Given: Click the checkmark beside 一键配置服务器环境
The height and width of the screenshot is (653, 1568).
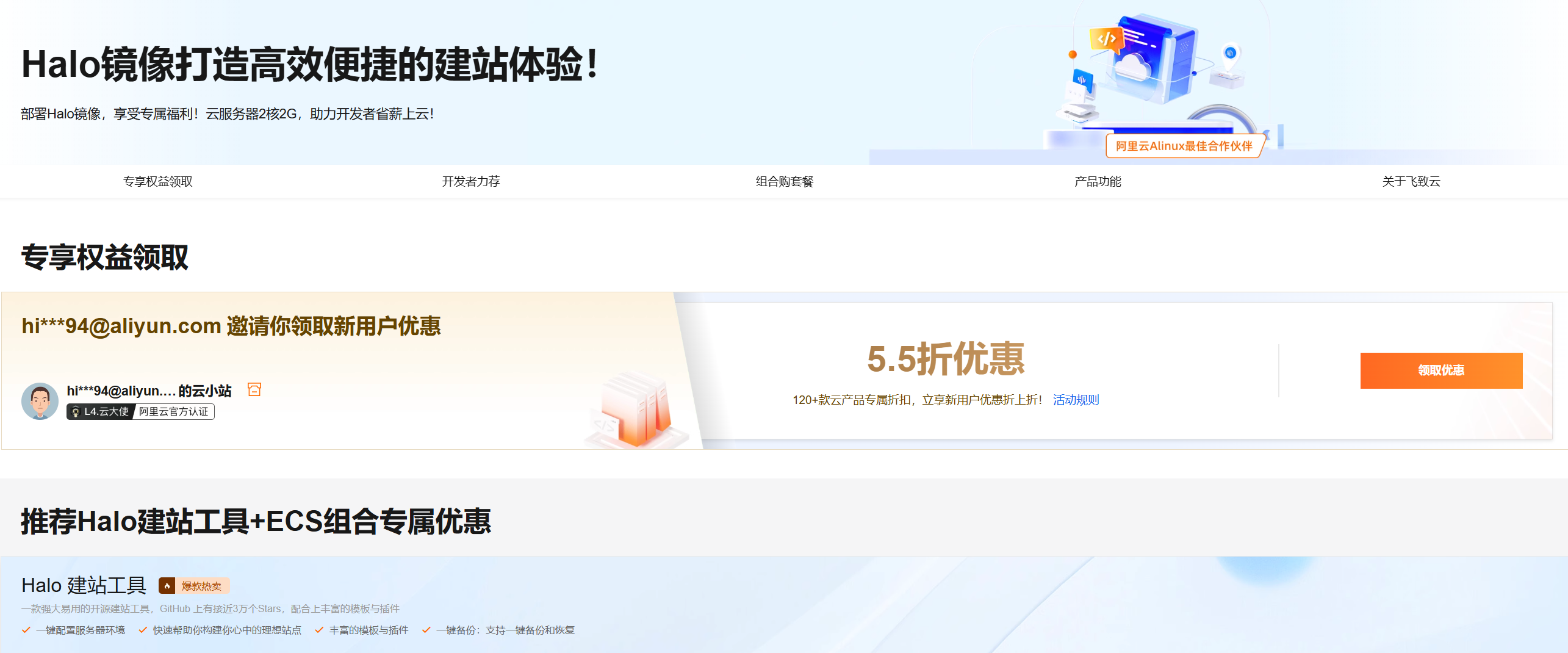Looking at the screenshot, I should click(26, 630).
